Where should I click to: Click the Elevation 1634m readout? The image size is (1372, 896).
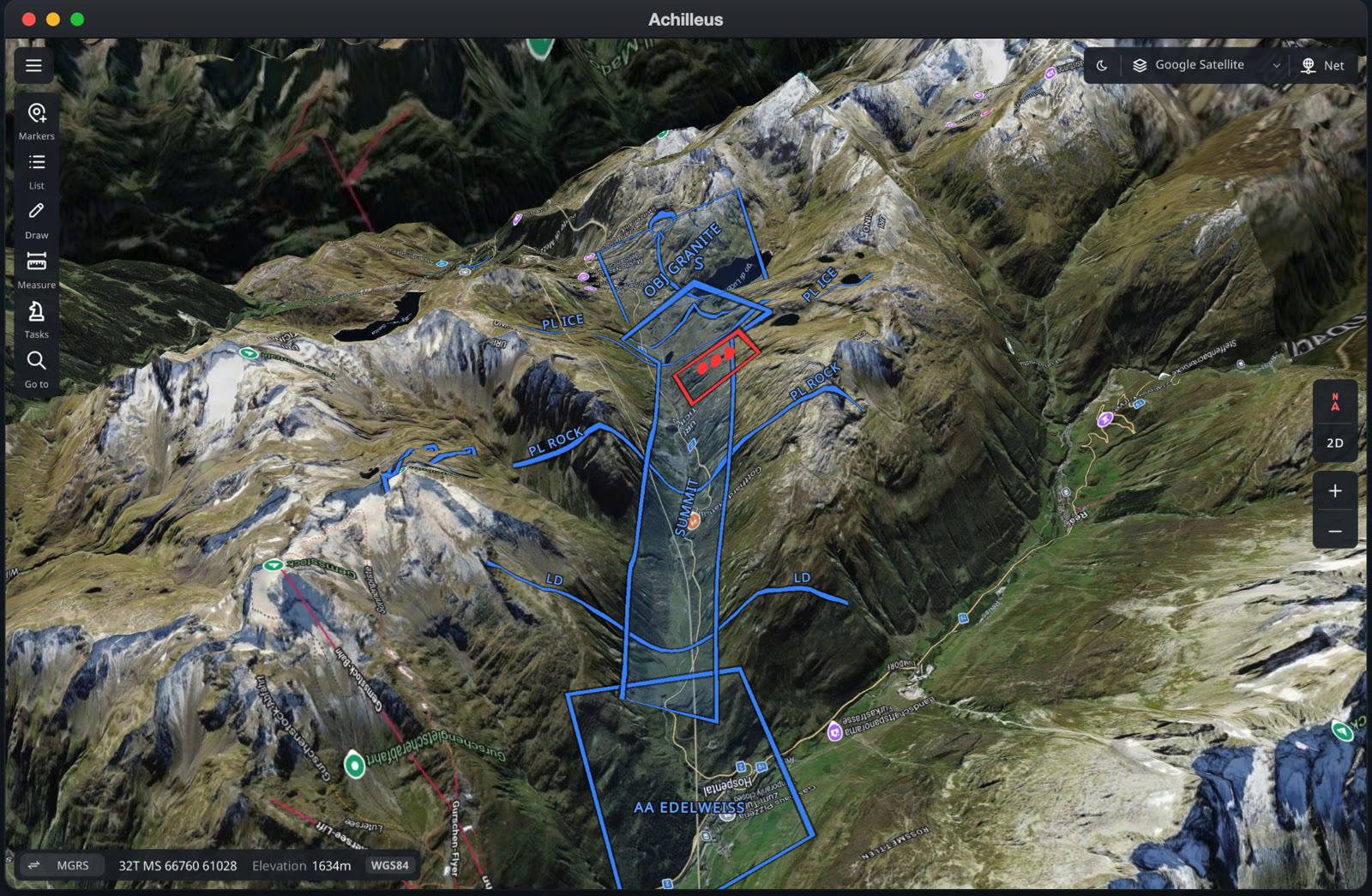302,865
